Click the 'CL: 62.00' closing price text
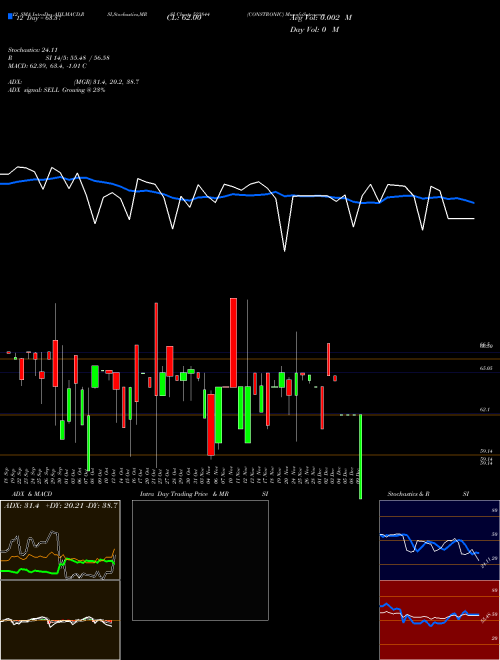This screenshot has width=500, height=660. coord(184,18)
